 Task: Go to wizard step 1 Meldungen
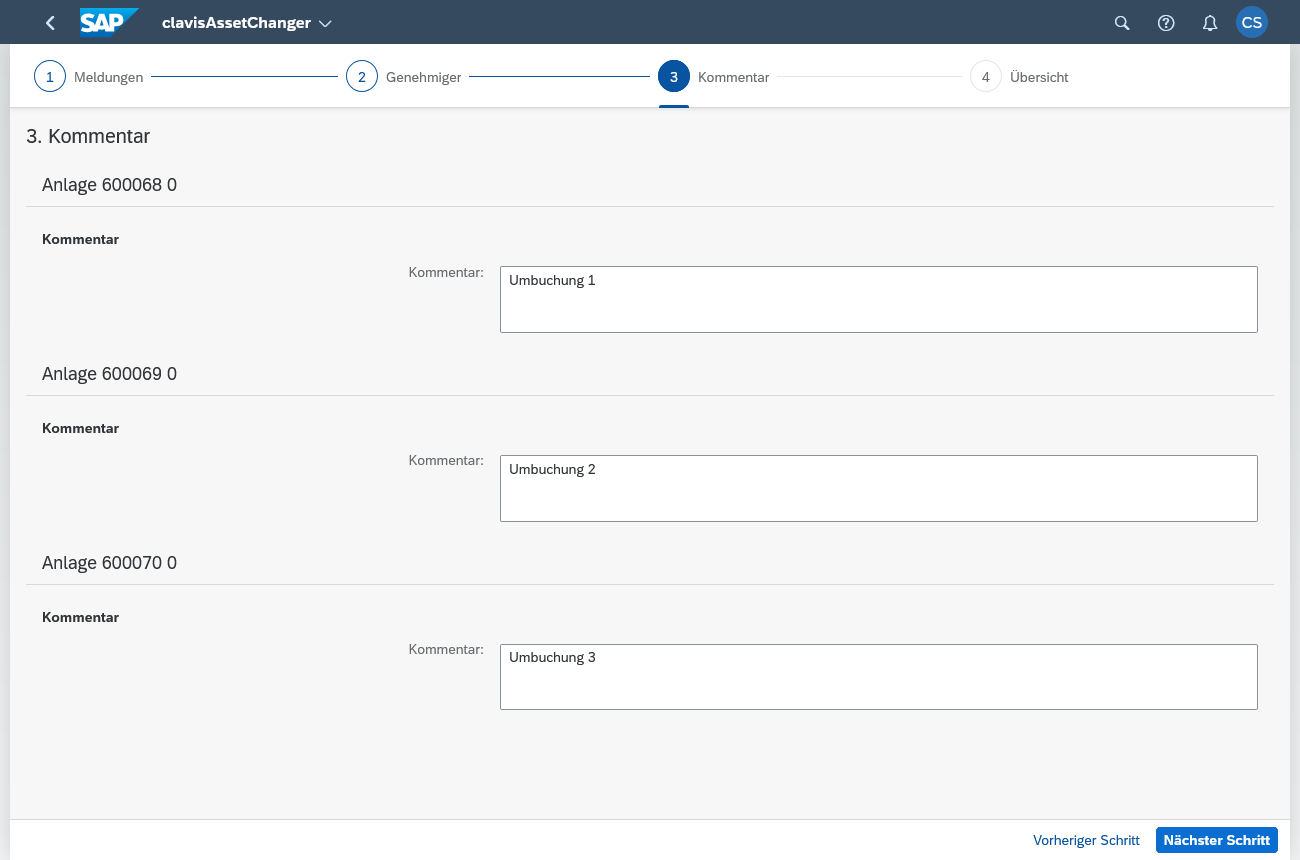coord(50,77)
